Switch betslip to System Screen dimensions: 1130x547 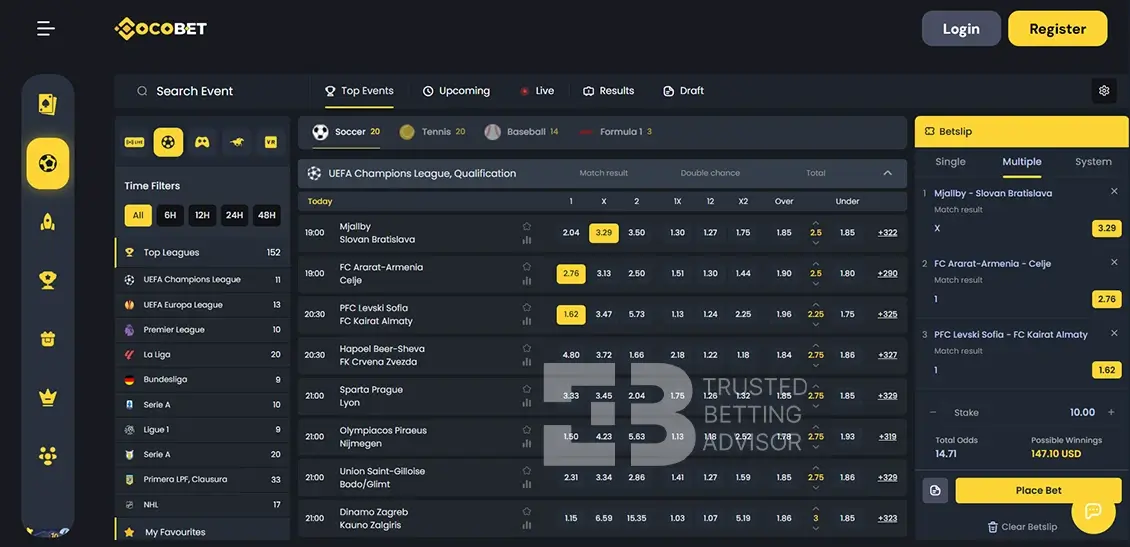tap(1093, 162)
